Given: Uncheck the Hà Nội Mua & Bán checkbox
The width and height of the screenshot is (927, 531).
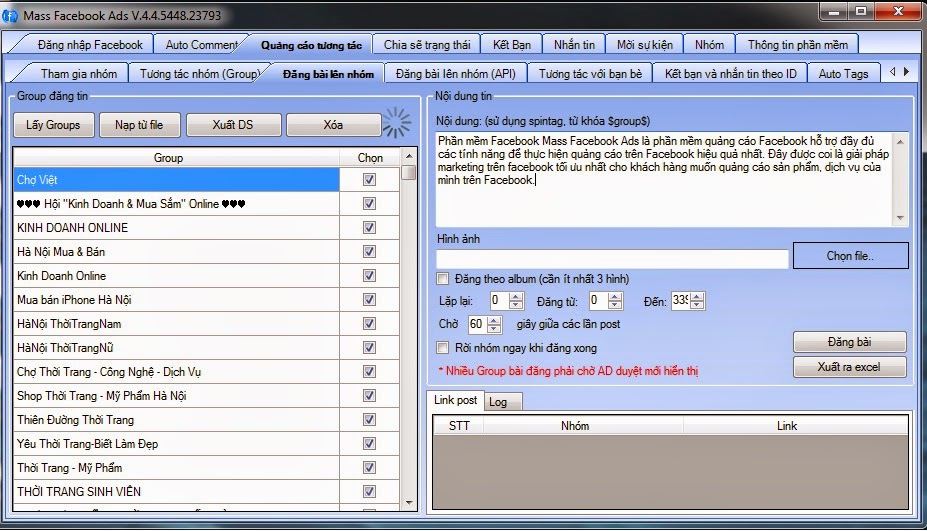Looking at the screenshot, I should pyautogui.click(x=369, y=252).
